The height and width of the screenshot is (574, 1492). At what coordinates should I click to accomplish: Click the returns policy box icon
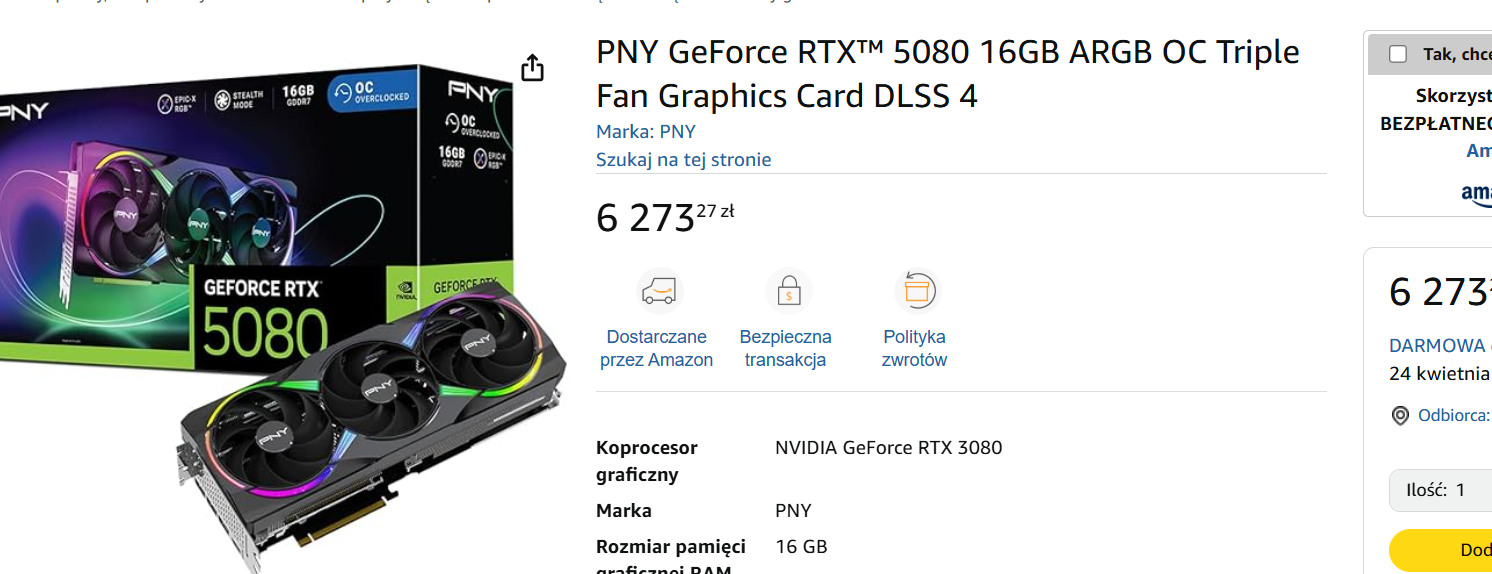916,291
